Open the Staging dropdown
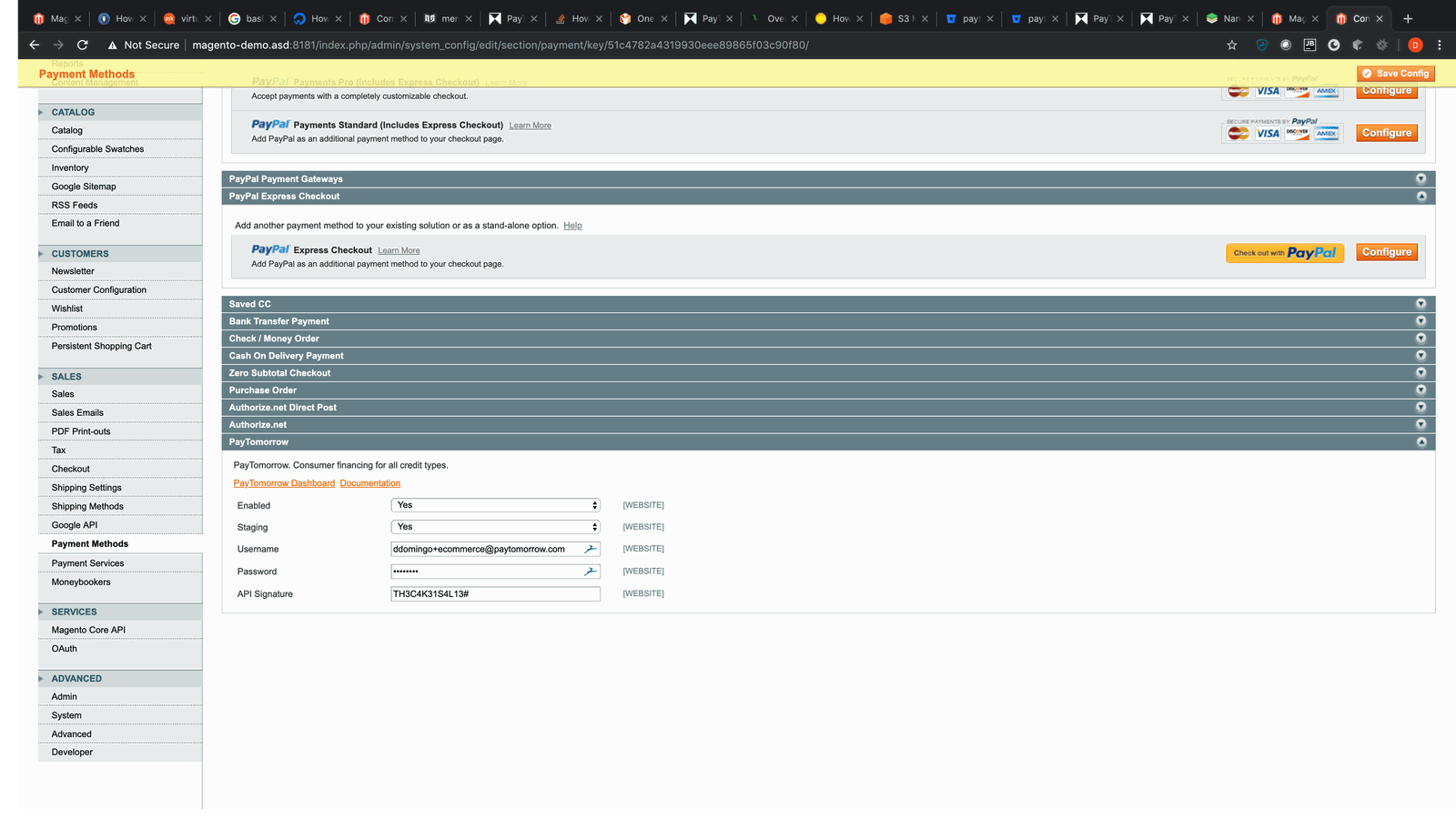The width and height of the screenshot is (1456, 830). click(495, 527)
